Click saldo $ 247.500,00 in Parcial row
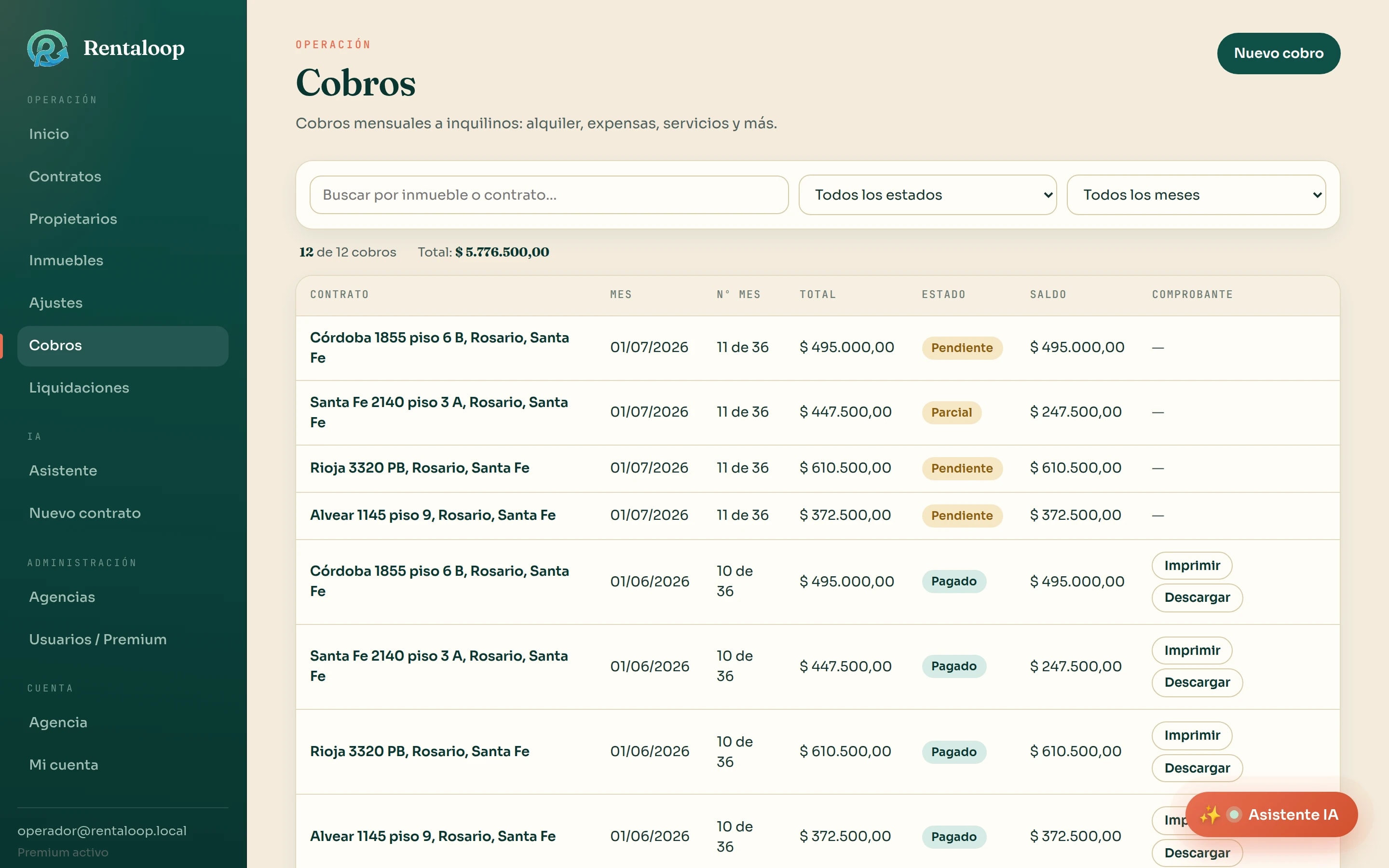Image resolution: width=1389 pixels, height=868 pixels. [1075, 412]
